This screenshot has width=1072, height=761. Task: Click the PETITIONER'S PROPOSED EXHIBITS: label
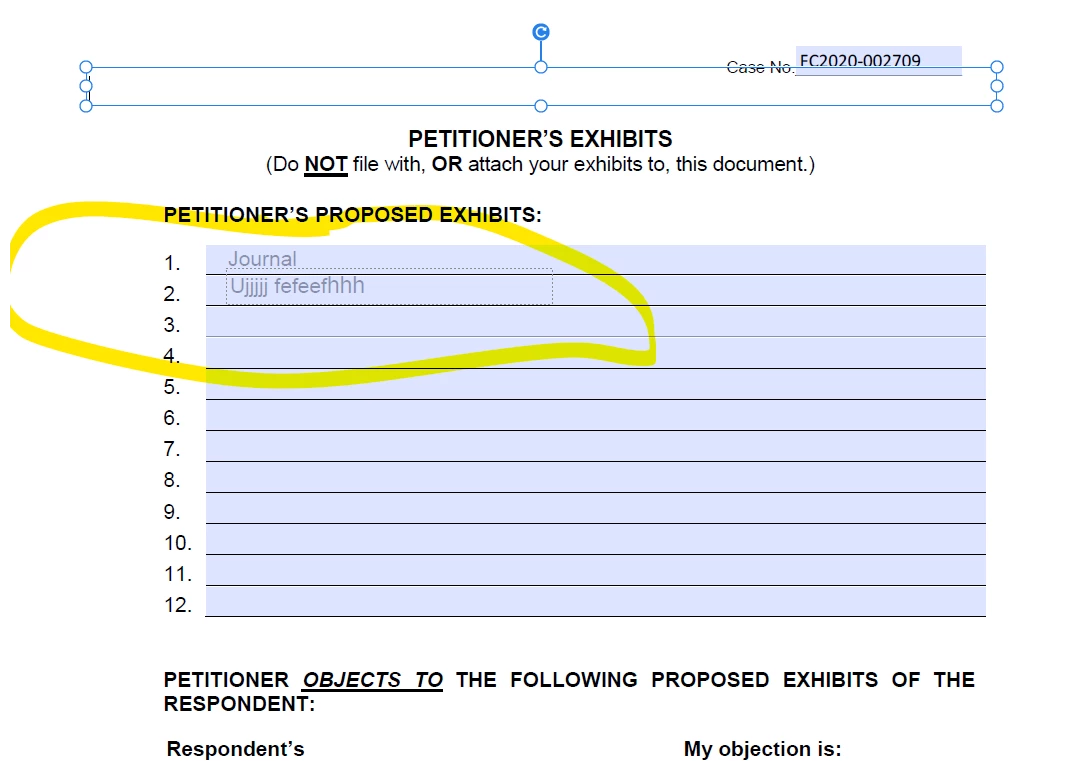352,215
